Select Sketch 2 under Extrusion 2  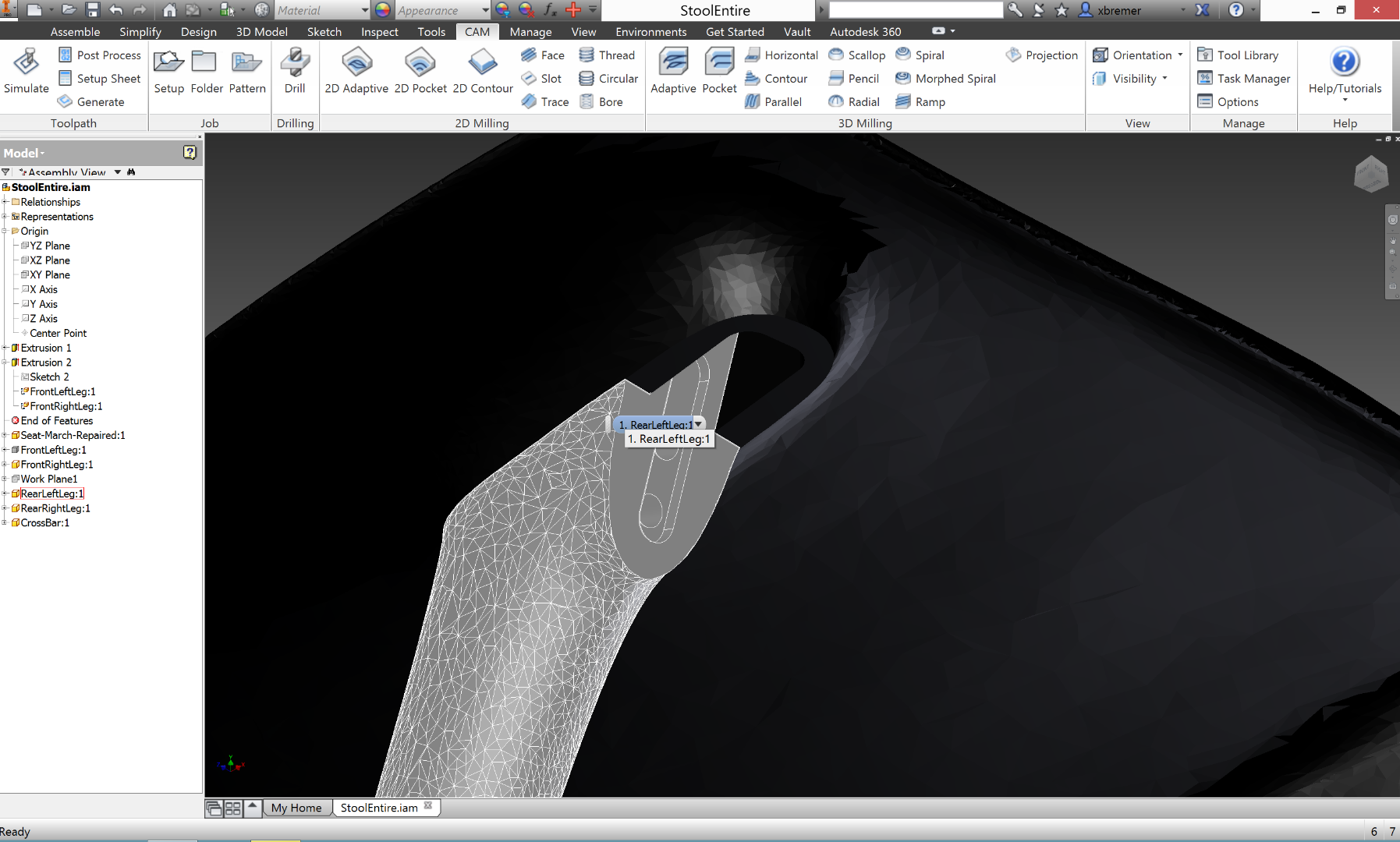click(48, 377)
